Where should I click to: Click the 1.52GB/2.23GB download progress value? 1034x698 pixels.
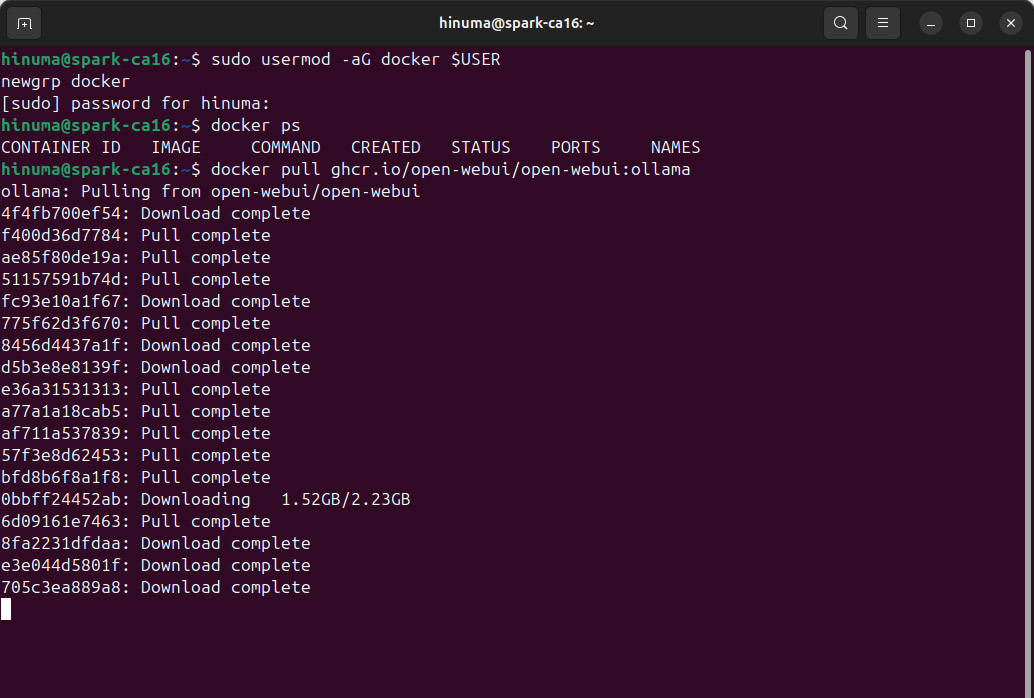(x=346, y=499)
